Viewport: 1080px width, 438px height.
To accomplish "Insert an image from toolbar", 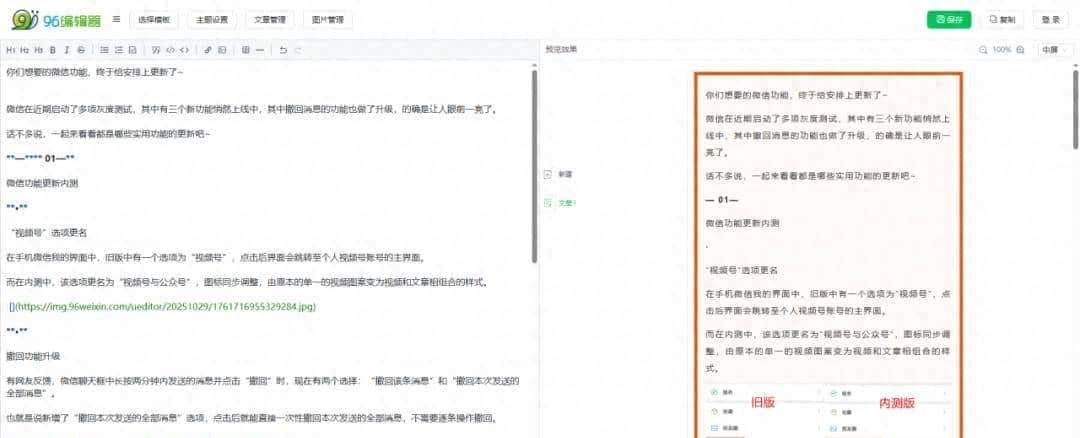I will [x=222, y=50].
